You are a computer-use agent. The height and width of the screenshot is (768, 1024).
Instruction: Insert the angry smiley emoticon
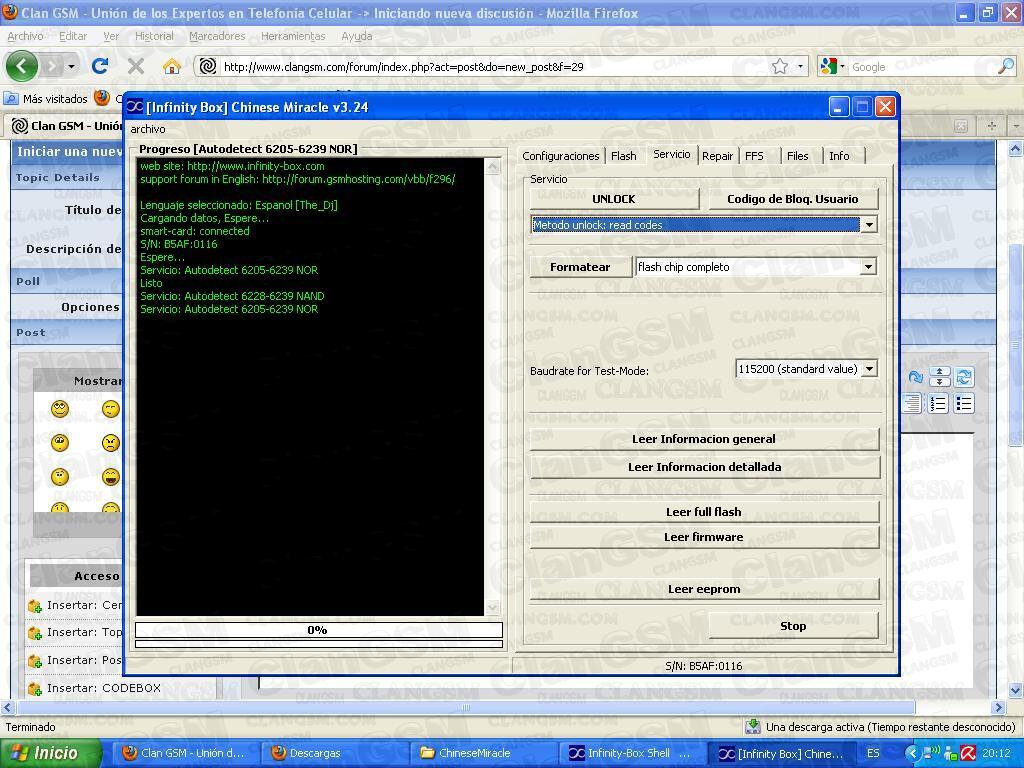(x=111, y=443)
